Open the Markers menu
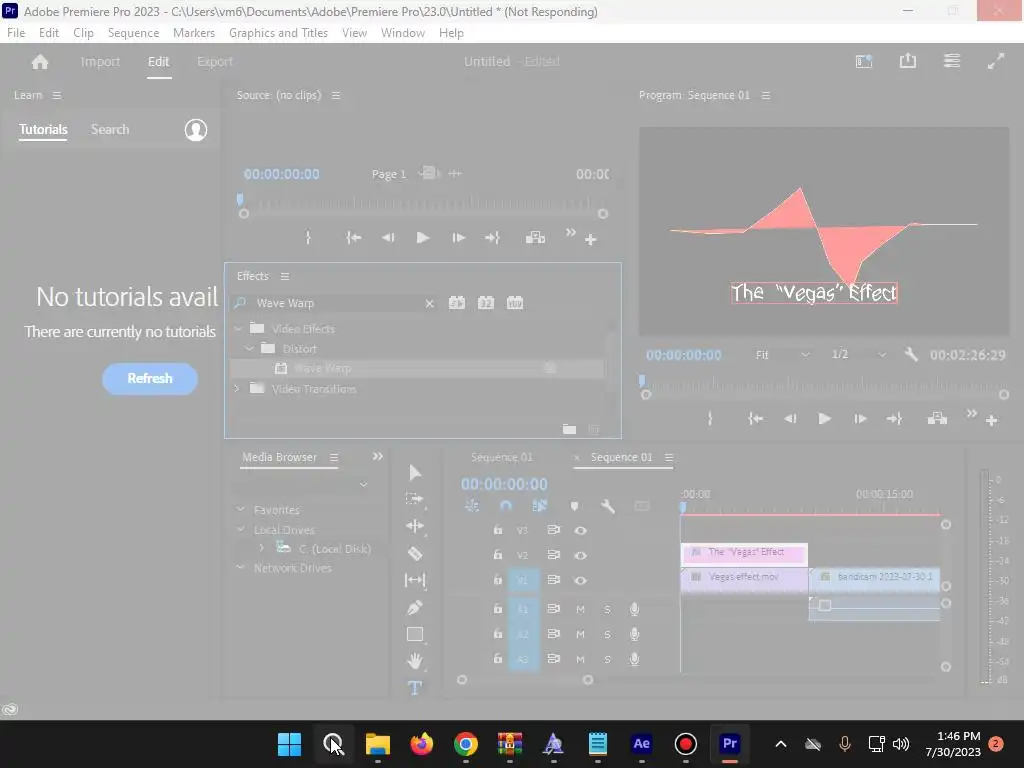The height and width of the screenshot is (768, 1024). pyautogui.click(x=194, y=33)
